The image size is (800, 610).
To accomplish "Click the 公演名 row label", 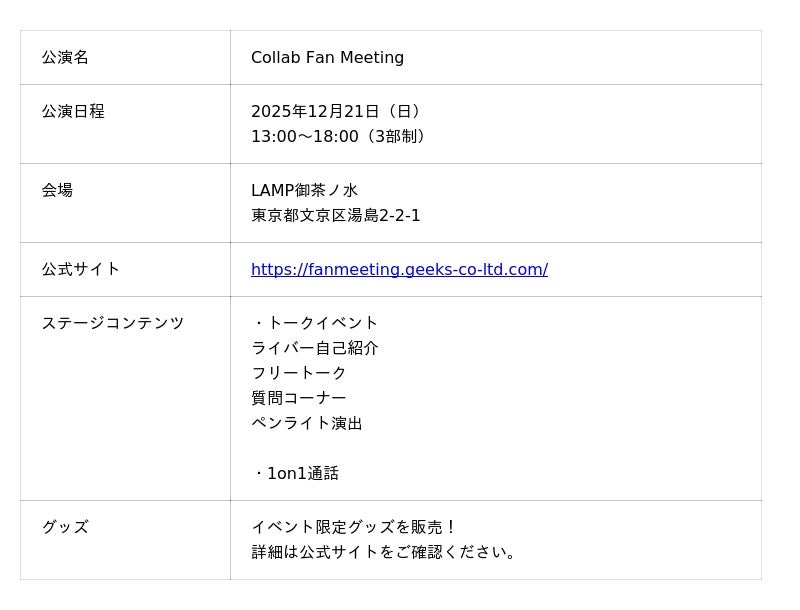I will coord(65,57).
